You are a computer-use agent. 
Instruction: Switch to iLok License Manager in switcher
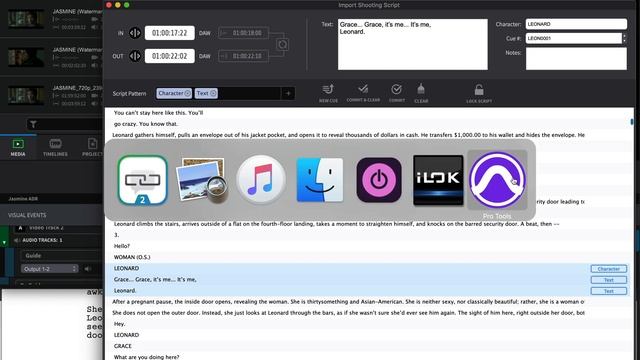438,180
